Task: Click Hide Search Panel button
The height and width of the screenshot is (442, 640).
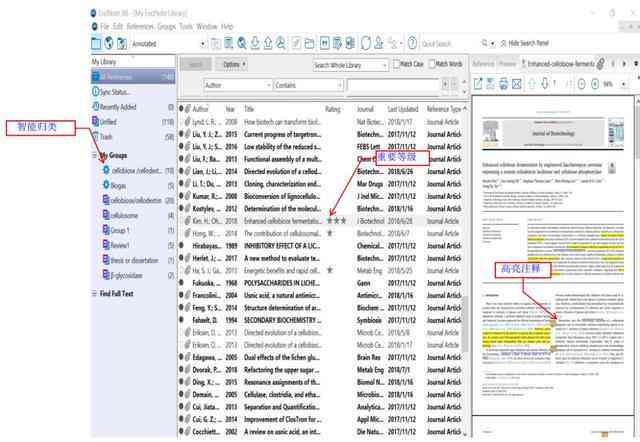Action: click(525, 43)
